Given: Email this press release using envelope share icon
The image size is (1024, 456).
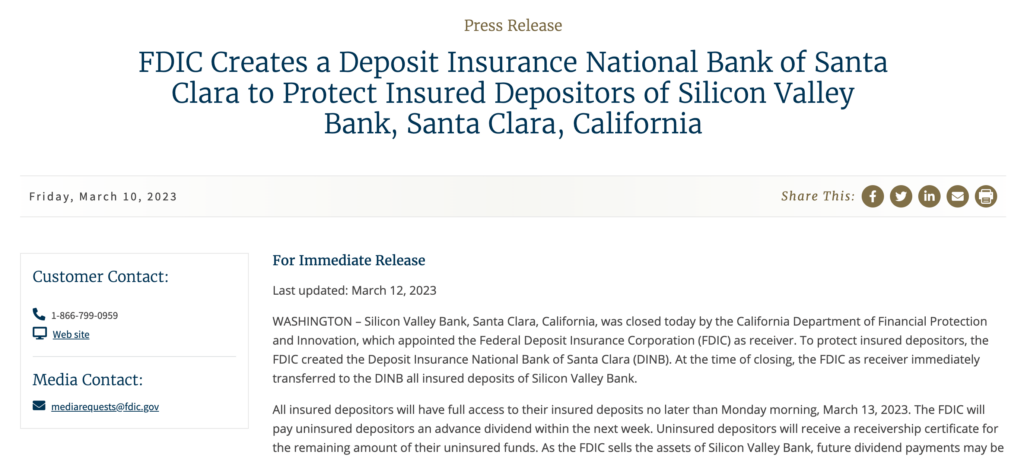Looking at the screenshot, I should [957, 196].
